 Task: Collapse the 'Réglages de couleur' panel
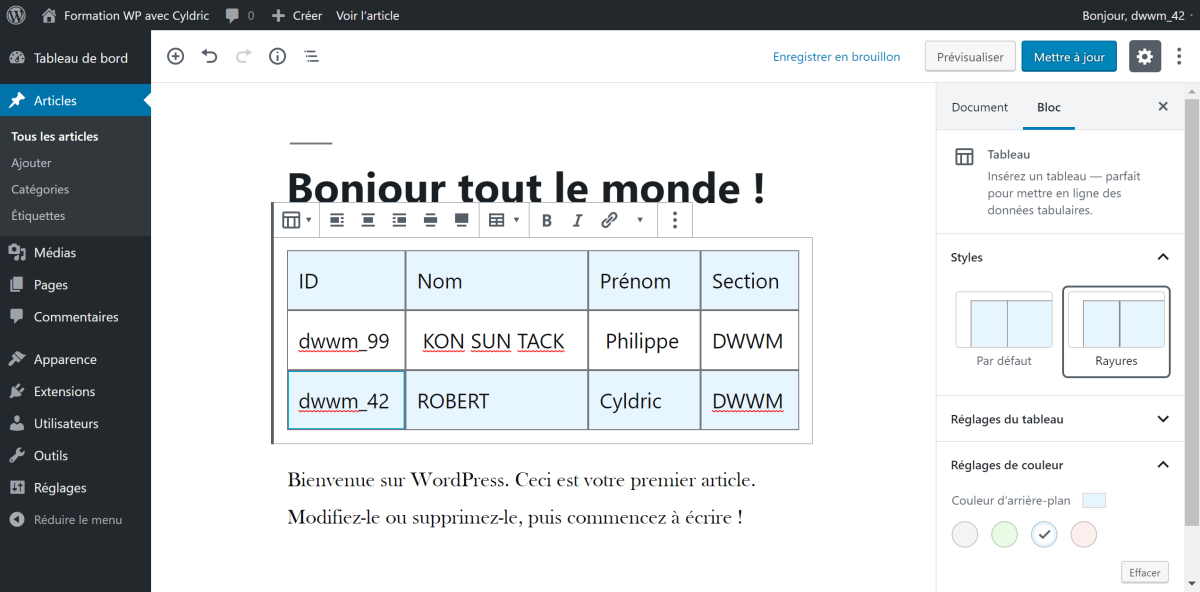(x=1060, y=465)
